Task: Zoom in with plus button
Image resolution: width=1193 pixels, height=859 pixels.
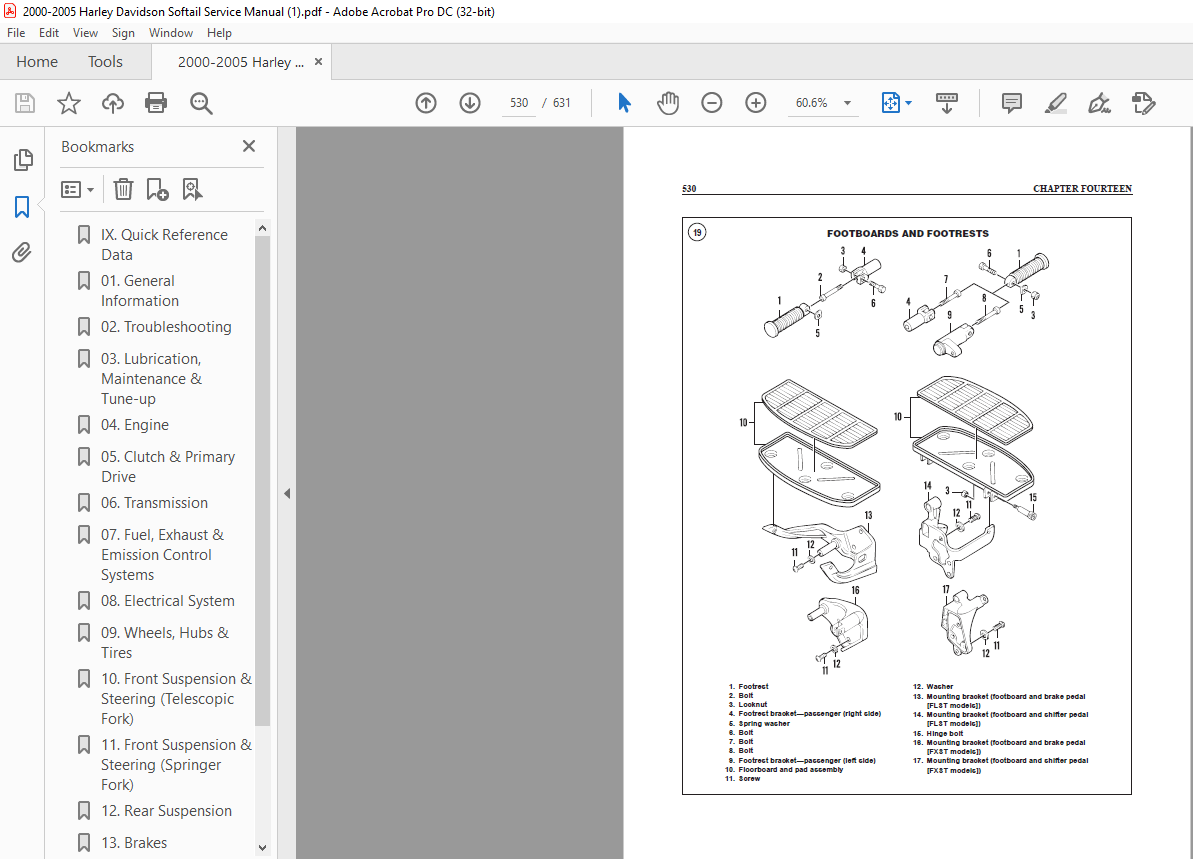Action: (756, 103)
